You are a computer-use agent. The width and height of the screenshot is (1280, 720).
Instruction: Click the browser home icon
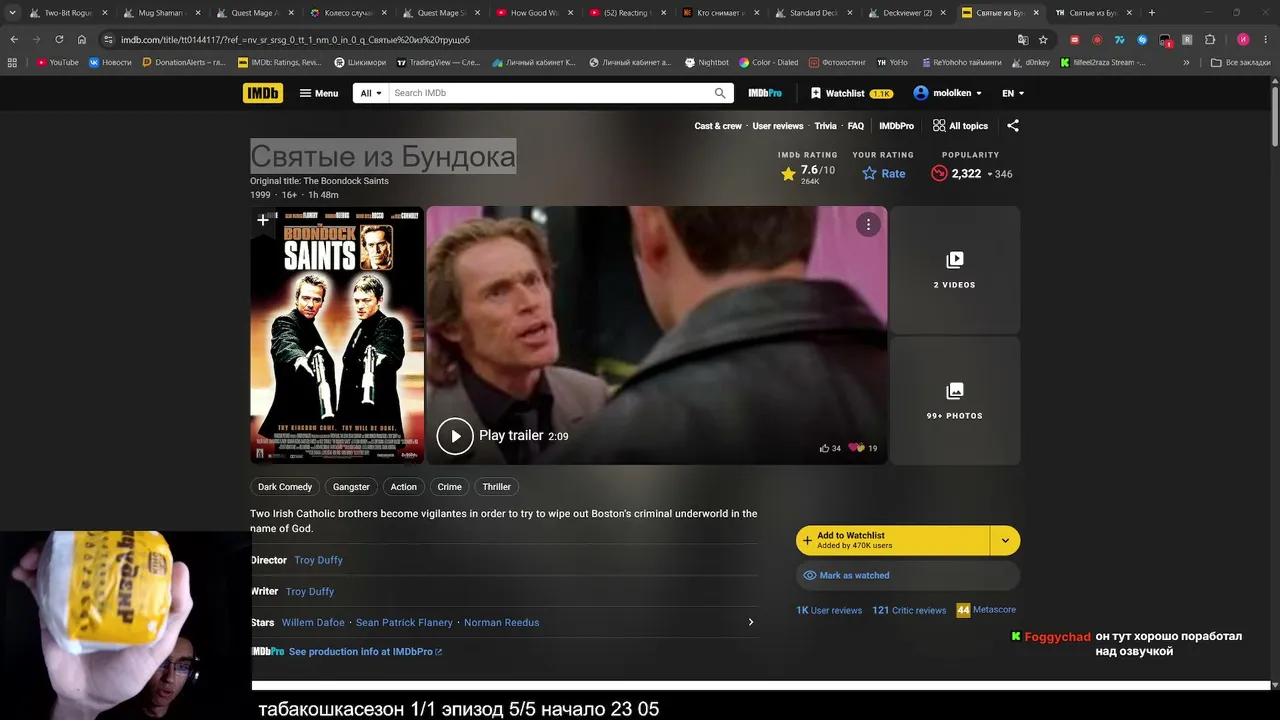[x=81, y=39]
